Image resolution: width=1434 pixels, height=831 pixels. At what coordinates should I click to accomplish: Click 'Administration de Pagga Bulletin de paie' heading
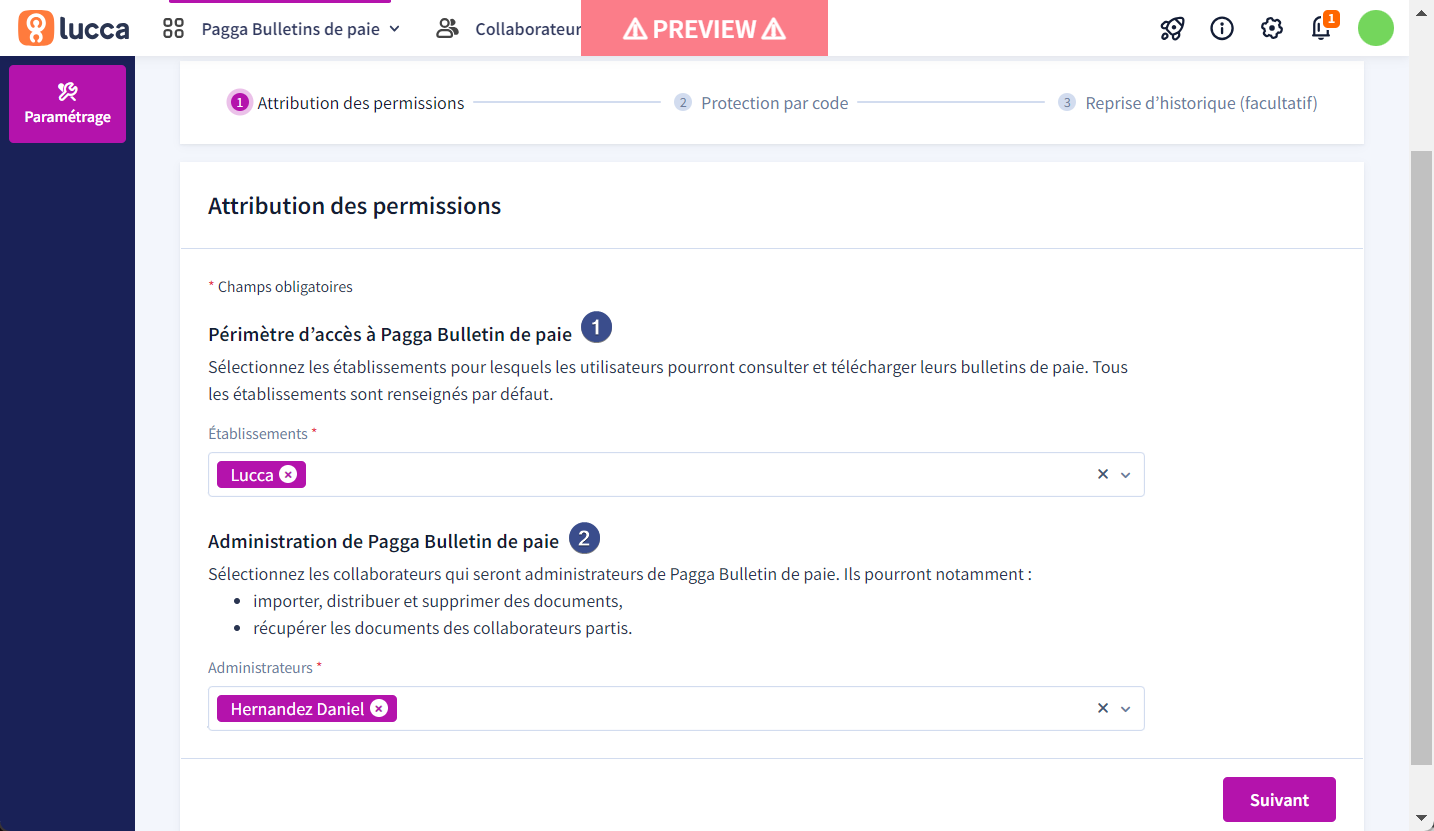(x=383, y=541)
